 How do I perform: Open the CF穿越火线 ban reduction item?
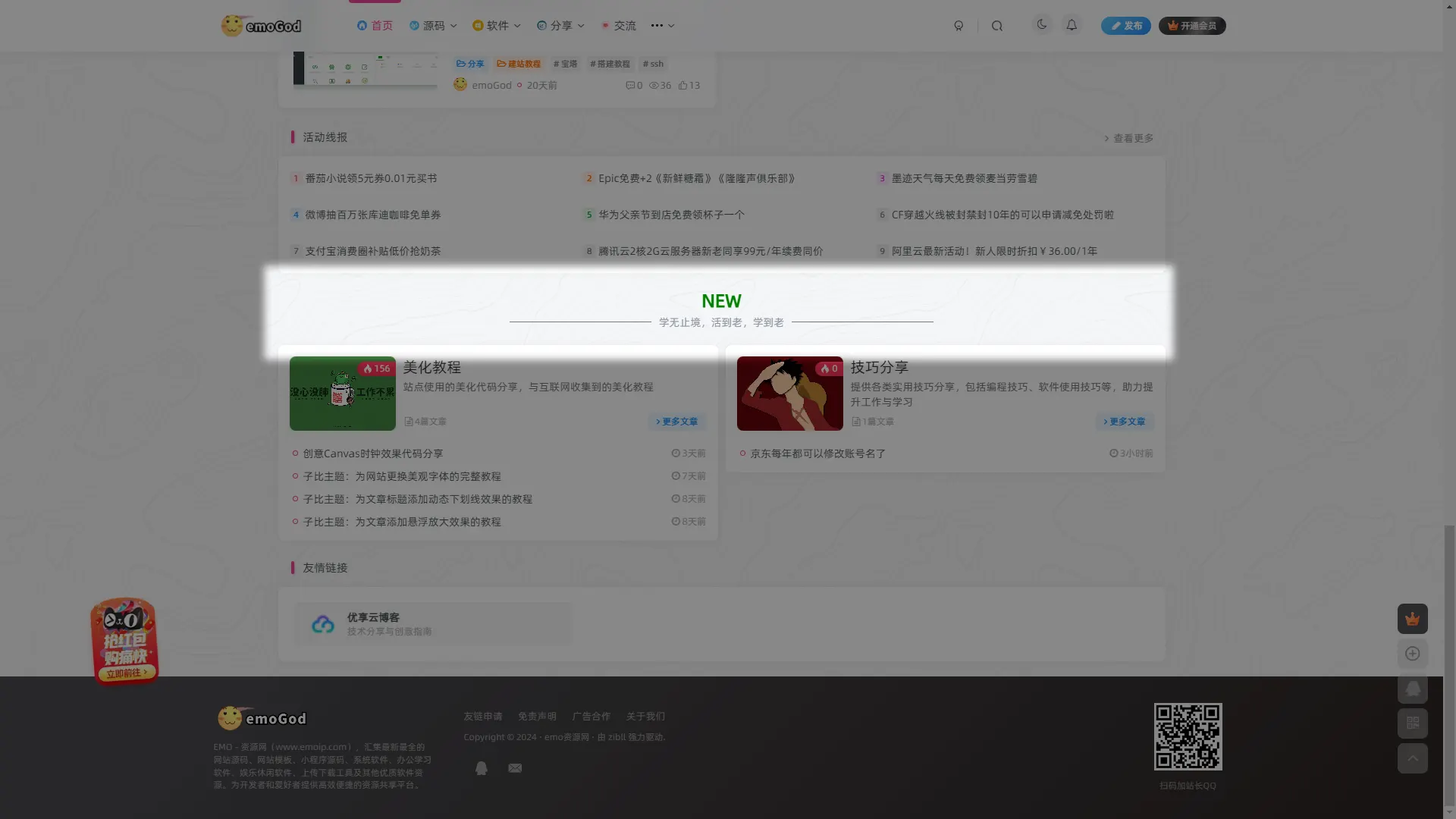coord(1003,215)
